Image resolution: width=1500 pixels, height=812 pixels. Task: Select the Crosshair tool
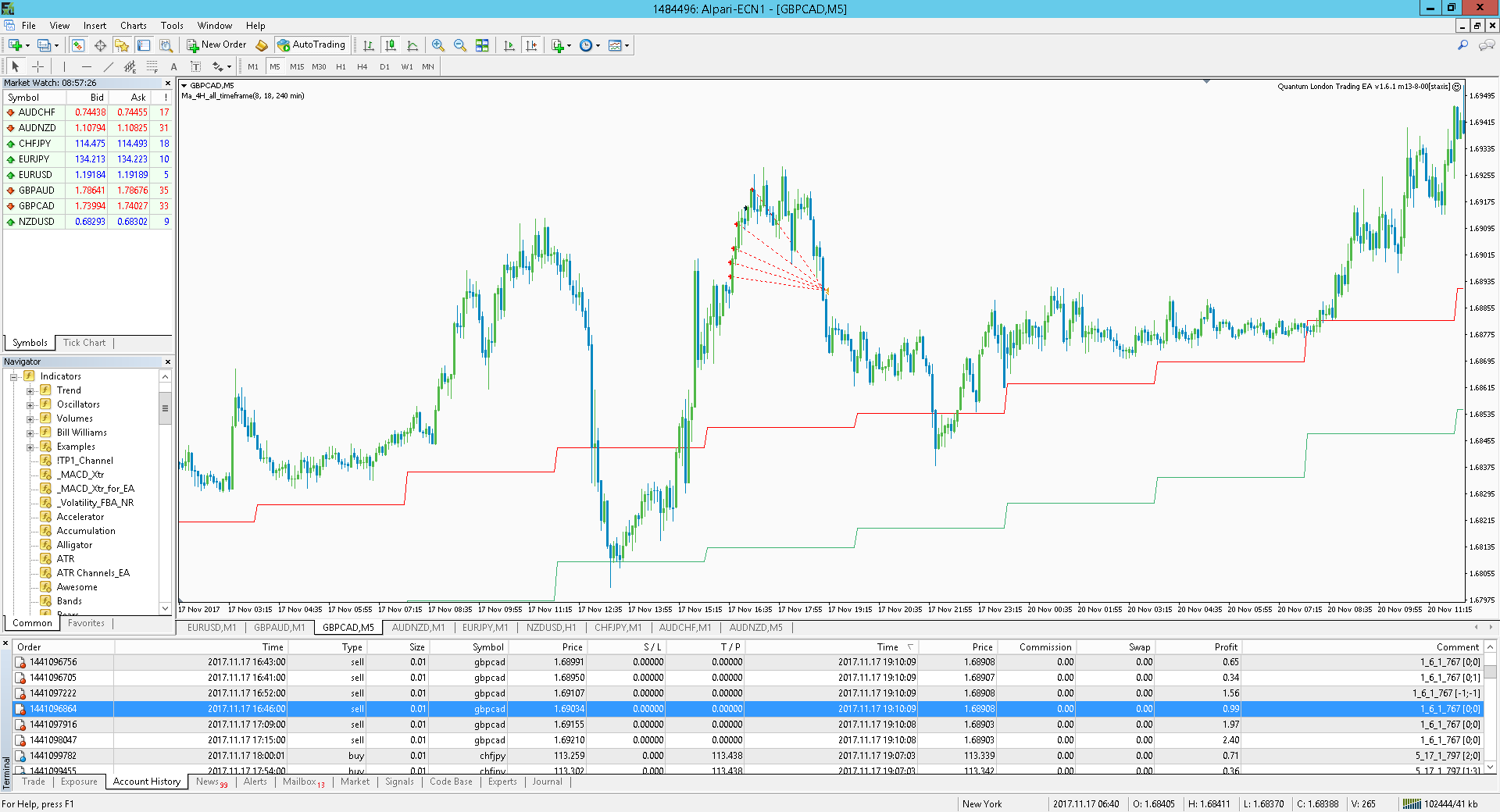37,66
